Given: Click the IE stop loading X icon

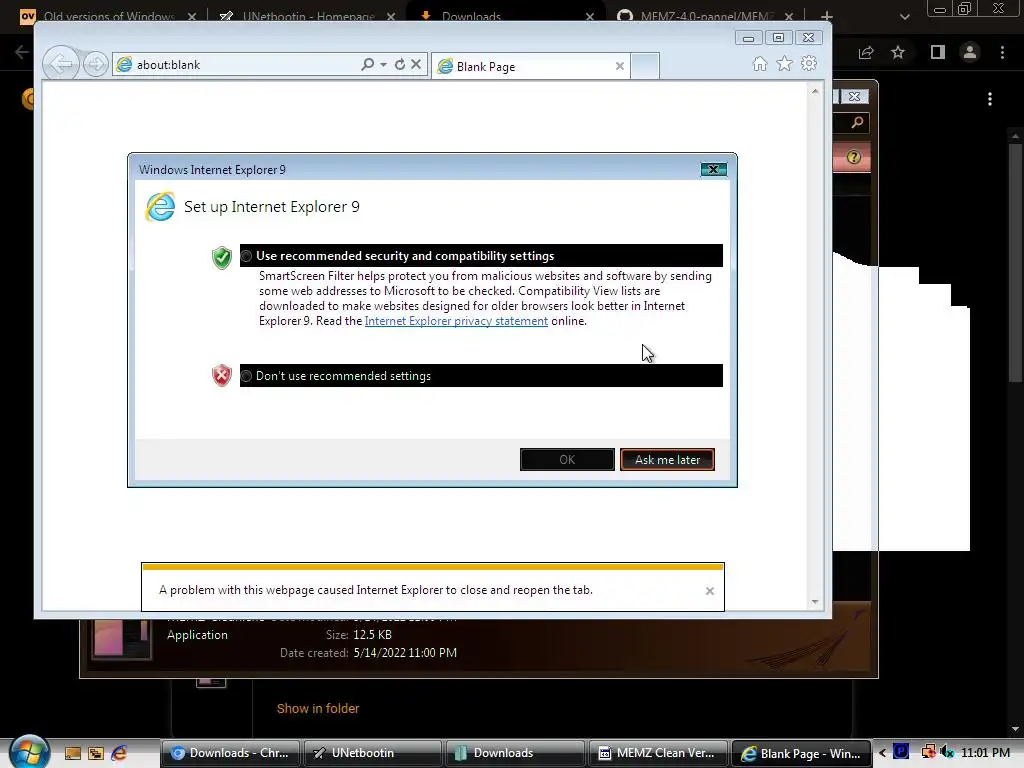Looking at the screenshot, I should 416,64.
